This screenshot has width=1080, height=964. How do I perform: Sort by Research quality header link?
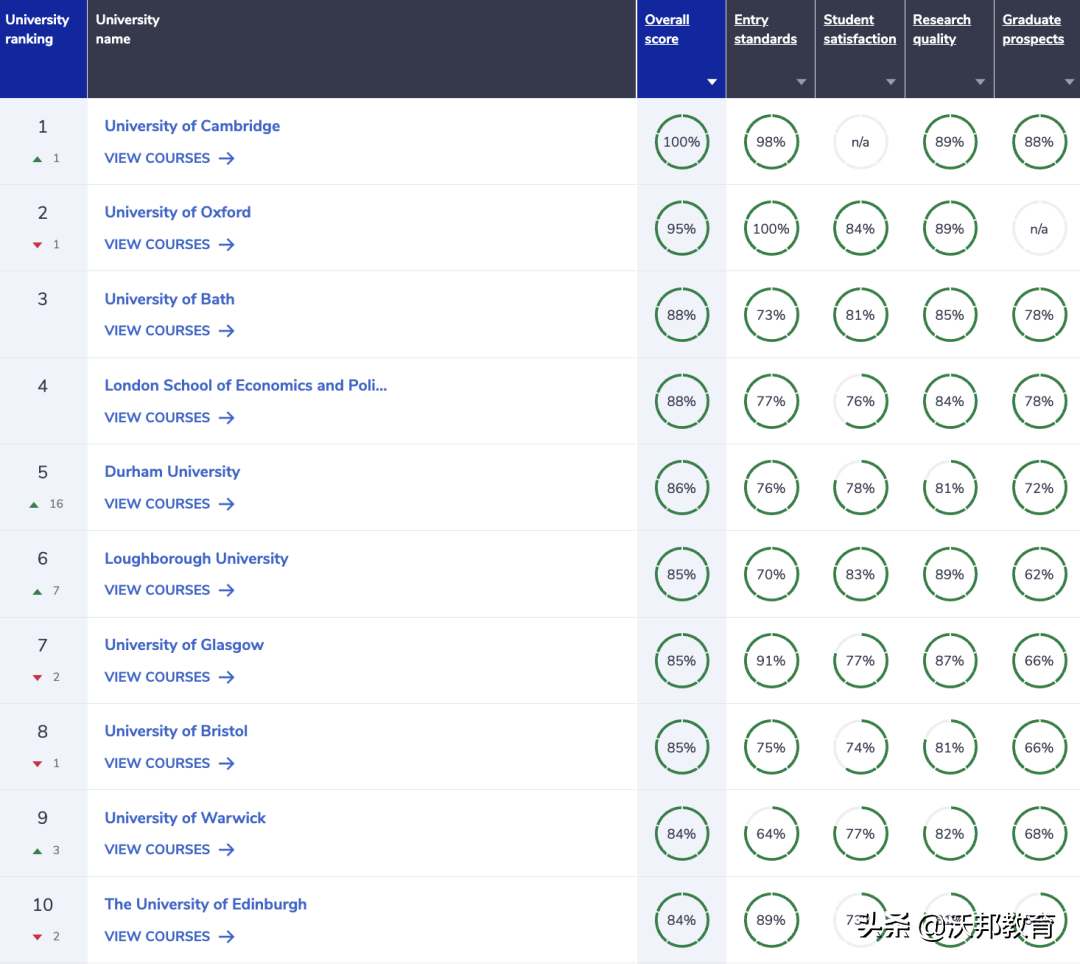point(942,30)
